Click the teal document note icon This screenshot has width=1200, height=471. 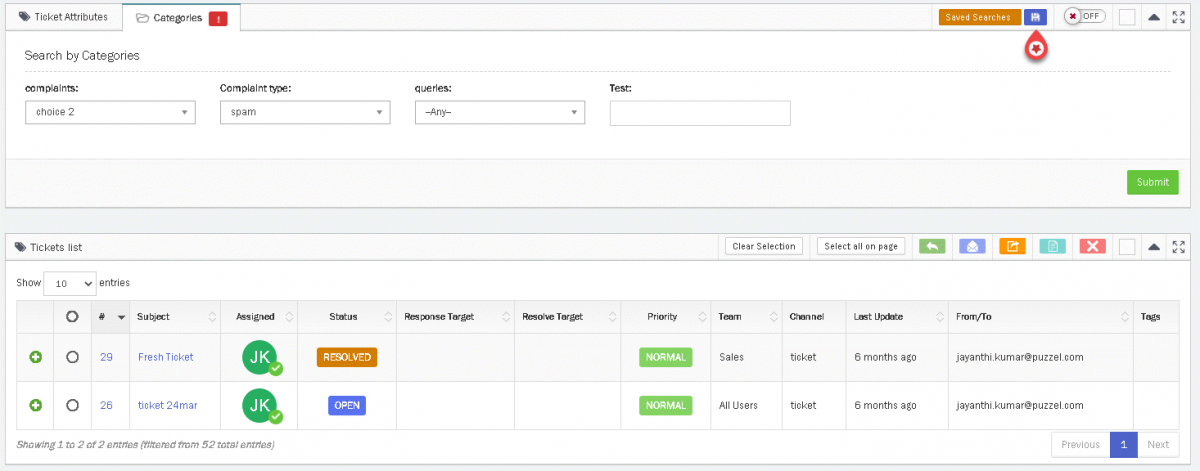click(1052, 246)
